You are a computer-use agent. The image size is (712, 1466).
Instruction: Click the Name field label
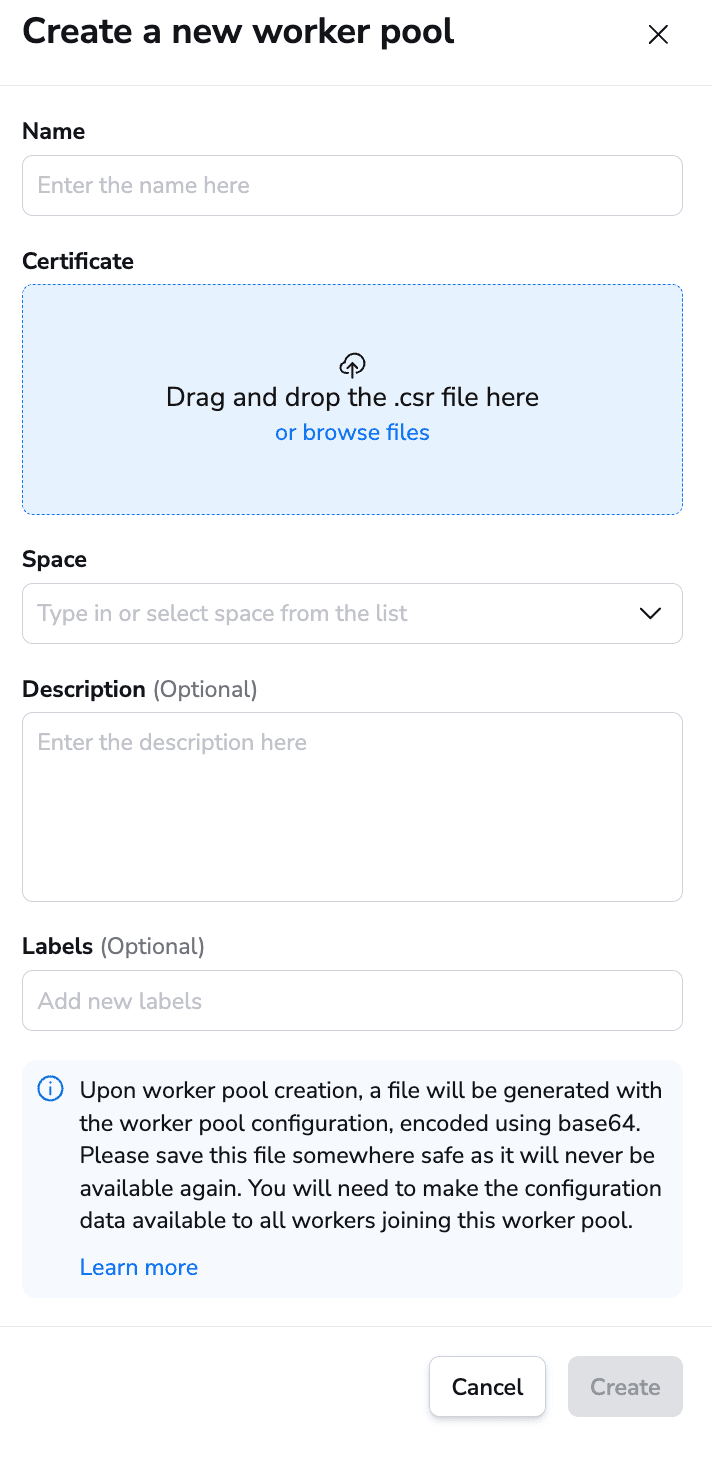[x=54, y=131]
